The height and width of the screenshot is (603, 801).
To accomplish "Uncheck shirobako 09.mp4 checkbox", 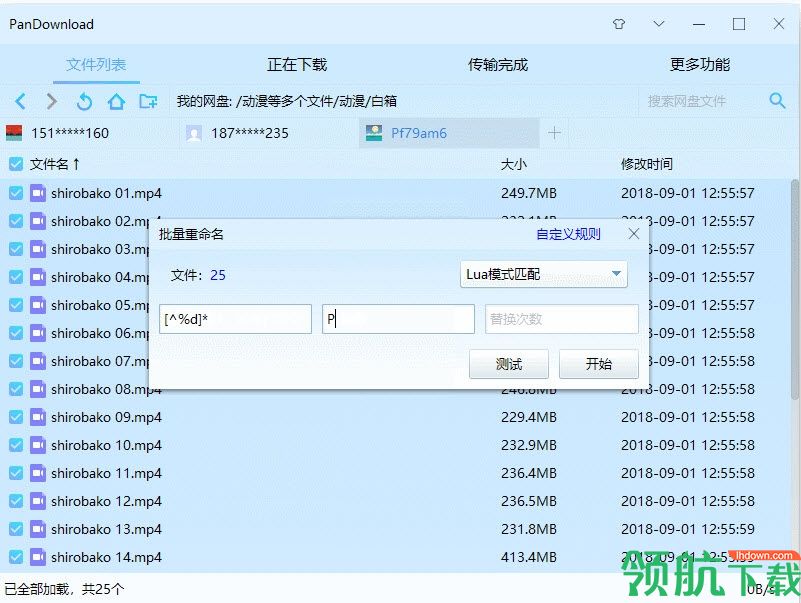I will [16, 417].
